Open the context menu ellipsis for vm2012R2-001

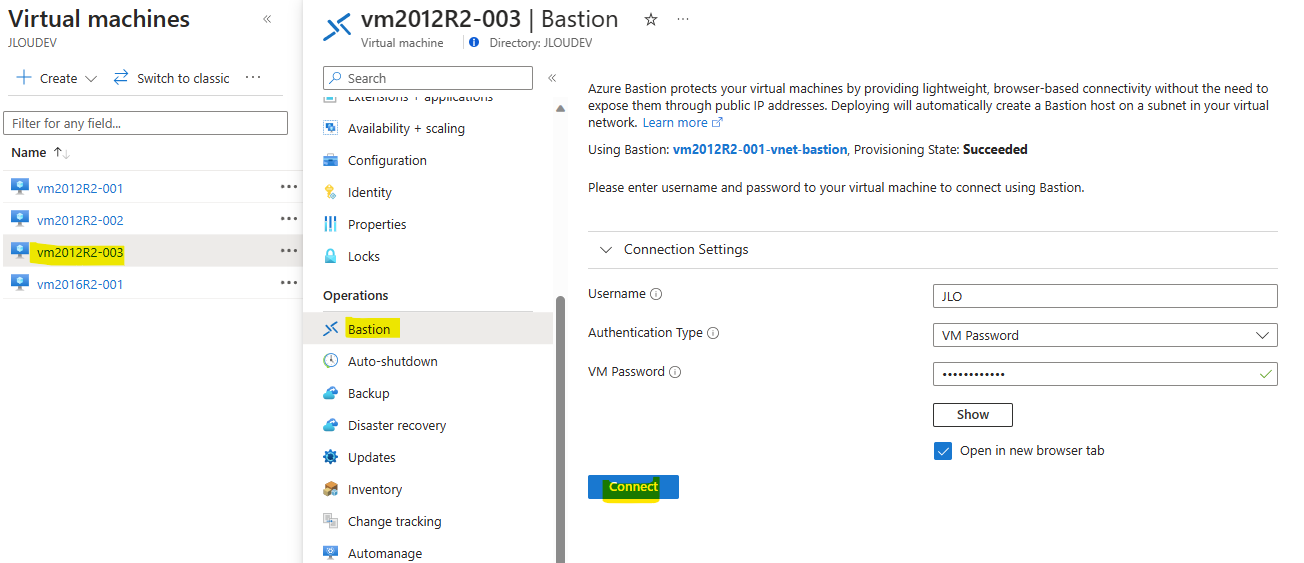pos(289,186)
